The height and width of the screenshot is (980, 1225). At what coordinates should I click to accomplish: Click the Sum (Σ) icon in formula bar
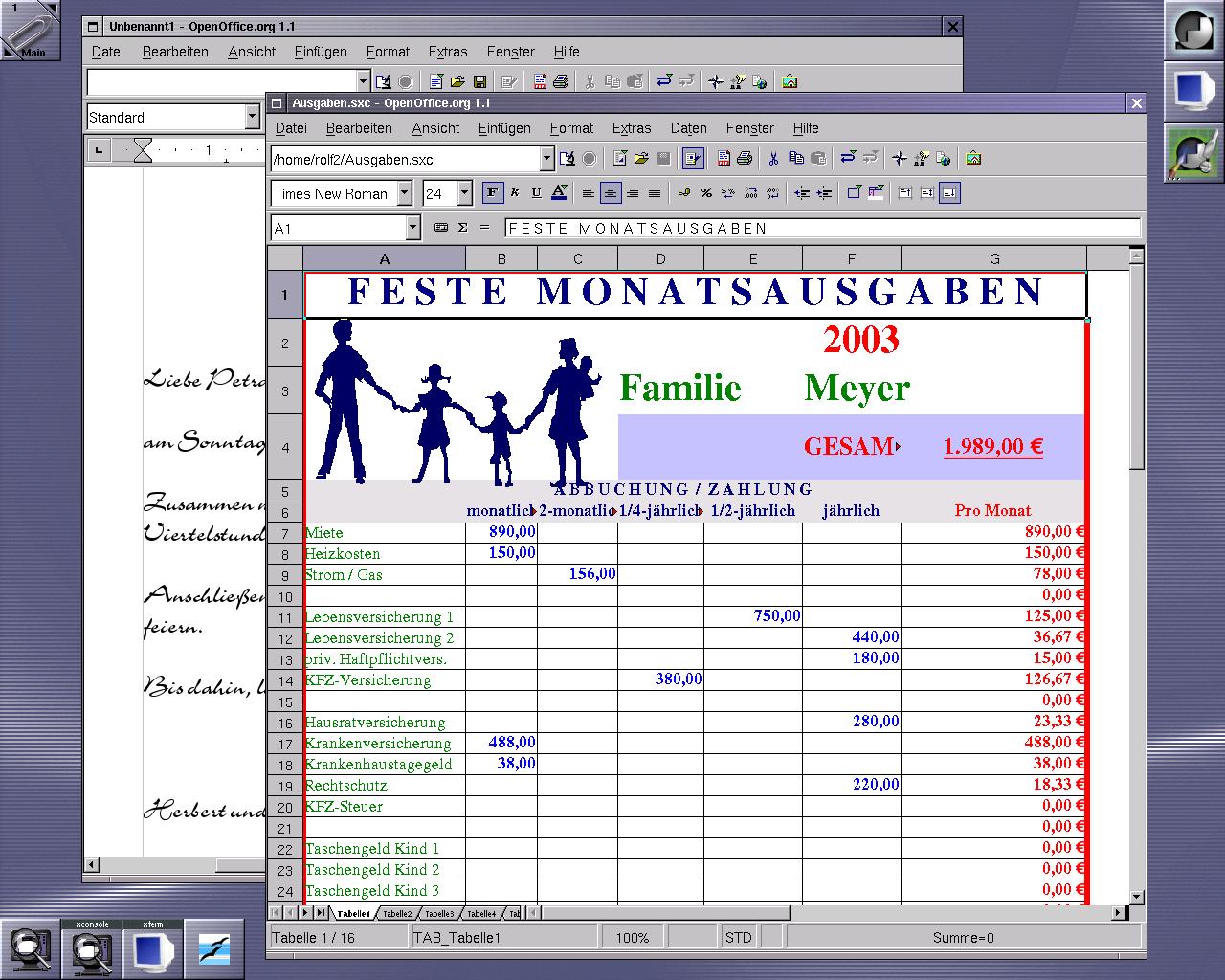click(463, 228)
